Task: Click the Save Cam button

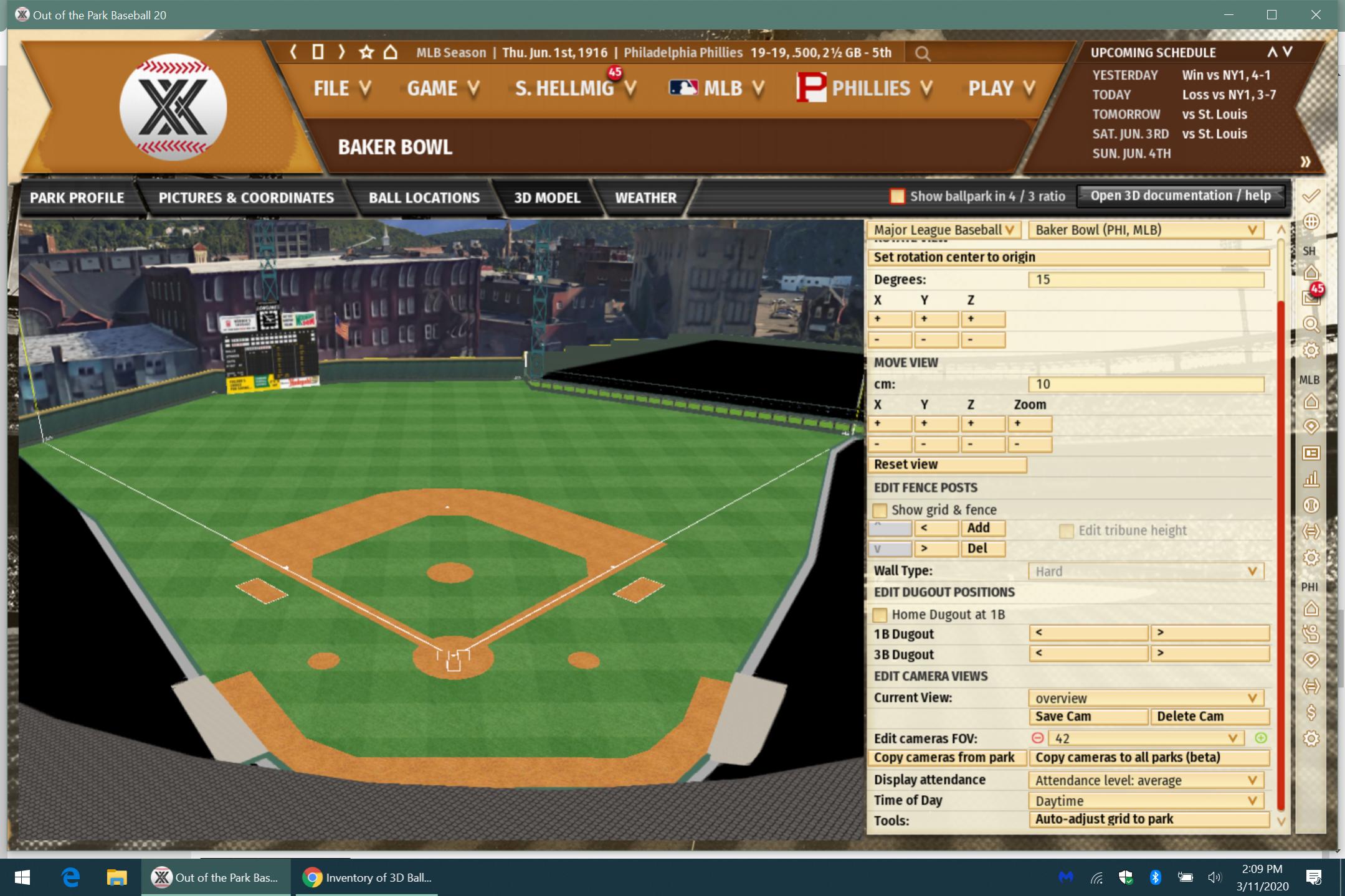Action: pos(1088,717)
